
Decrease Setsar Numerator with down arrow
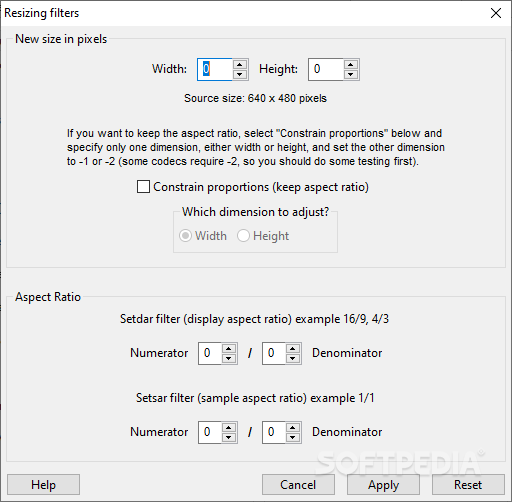click(x=229, y=437)
